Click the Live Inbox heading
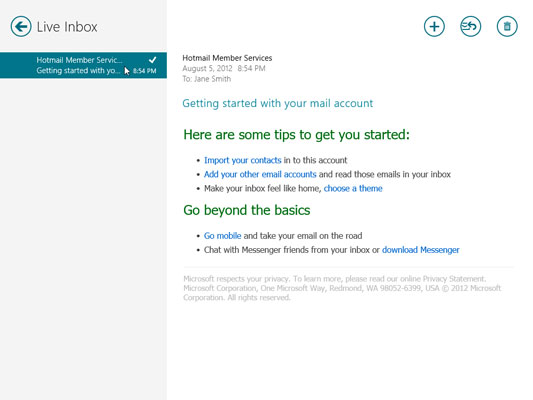 [x=67, y=27]
